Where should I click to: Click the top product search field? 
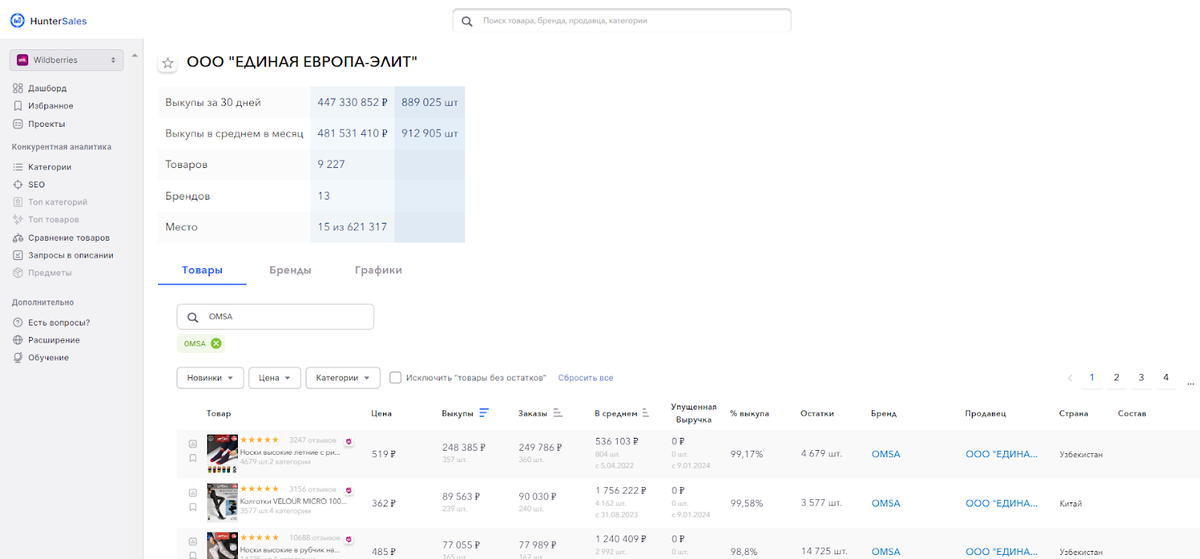pyautogui.click(x=621, y=20)
